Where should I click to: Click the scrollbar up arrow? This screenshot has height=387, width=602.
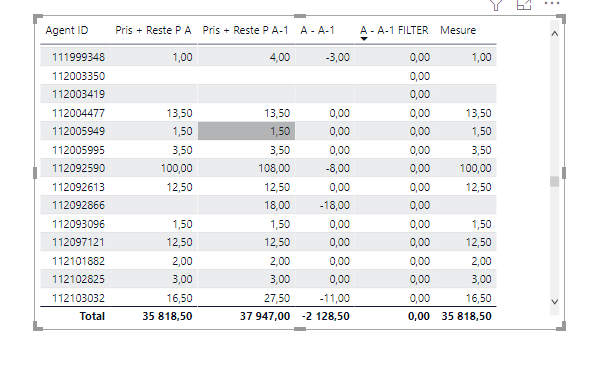point(554,34)
